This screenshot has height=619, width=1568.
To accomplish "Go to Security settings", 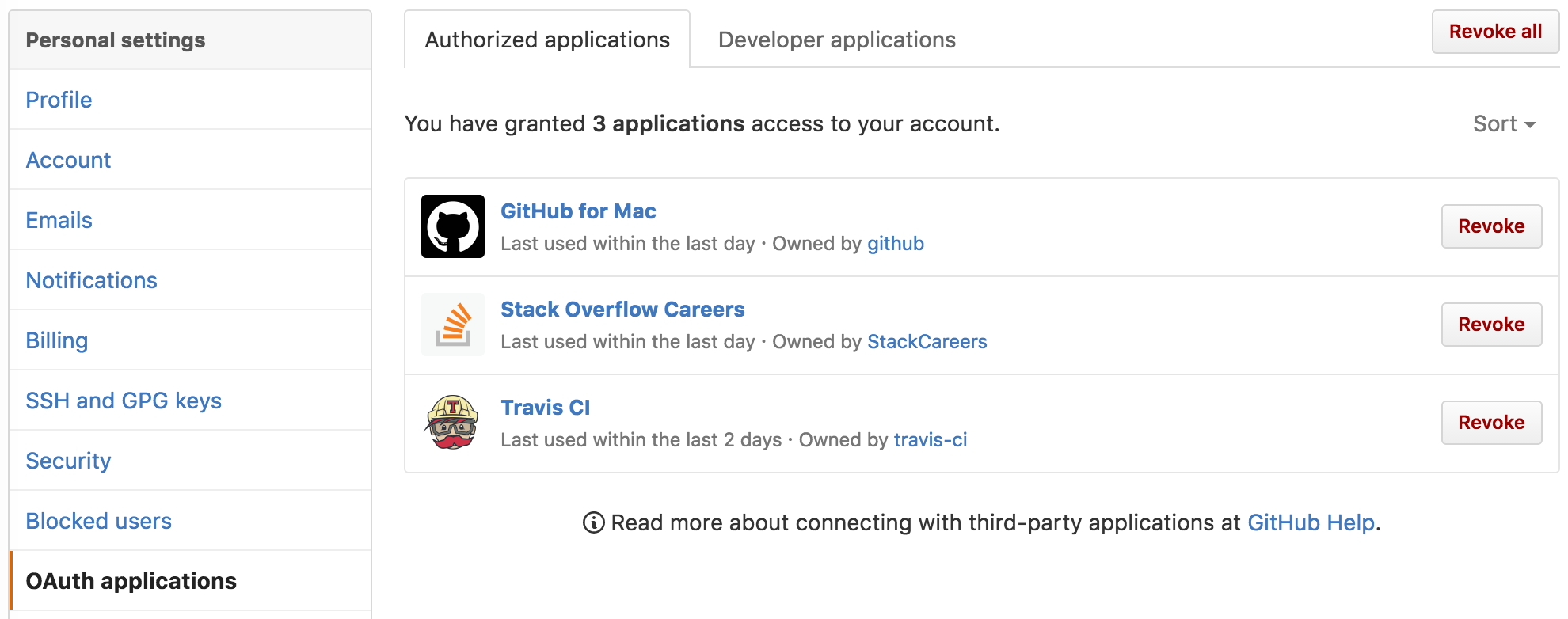I will 190,461.
